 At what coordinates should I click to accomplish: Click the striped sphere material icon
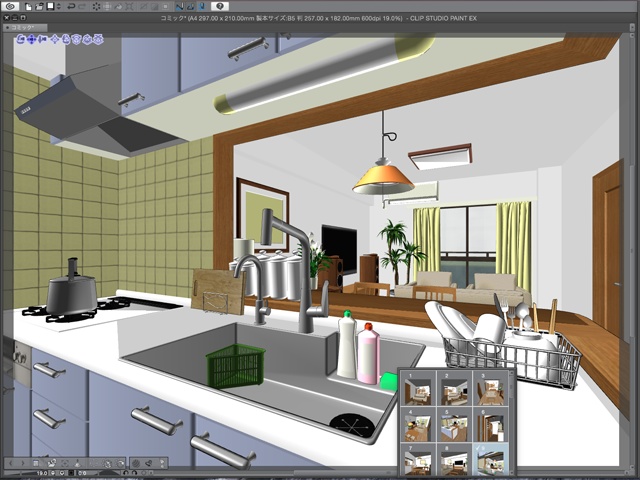pyautogui.click(x=136, y=463)
